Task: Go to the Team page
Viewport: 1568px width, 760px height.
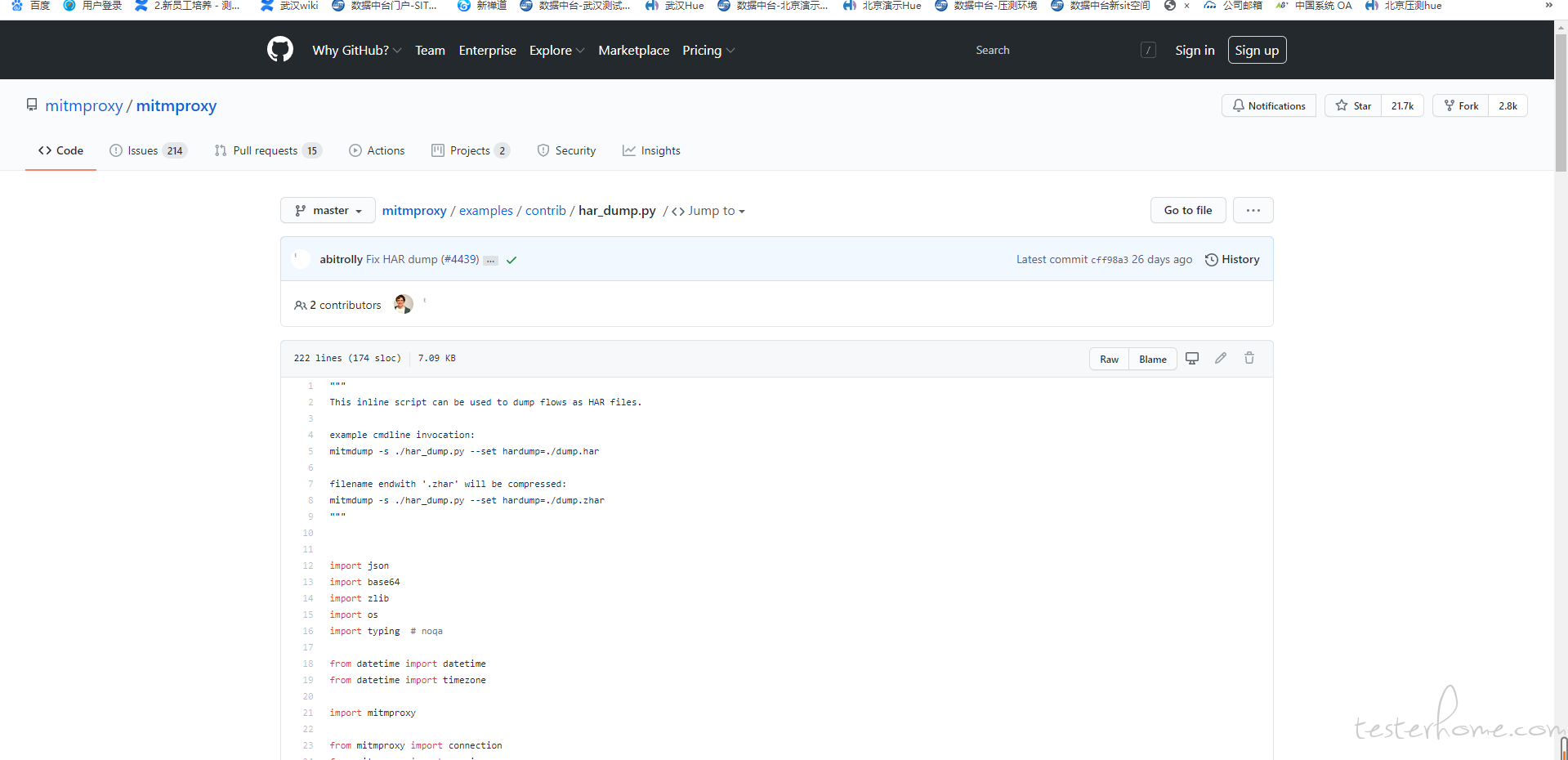Action: (430, 50)
